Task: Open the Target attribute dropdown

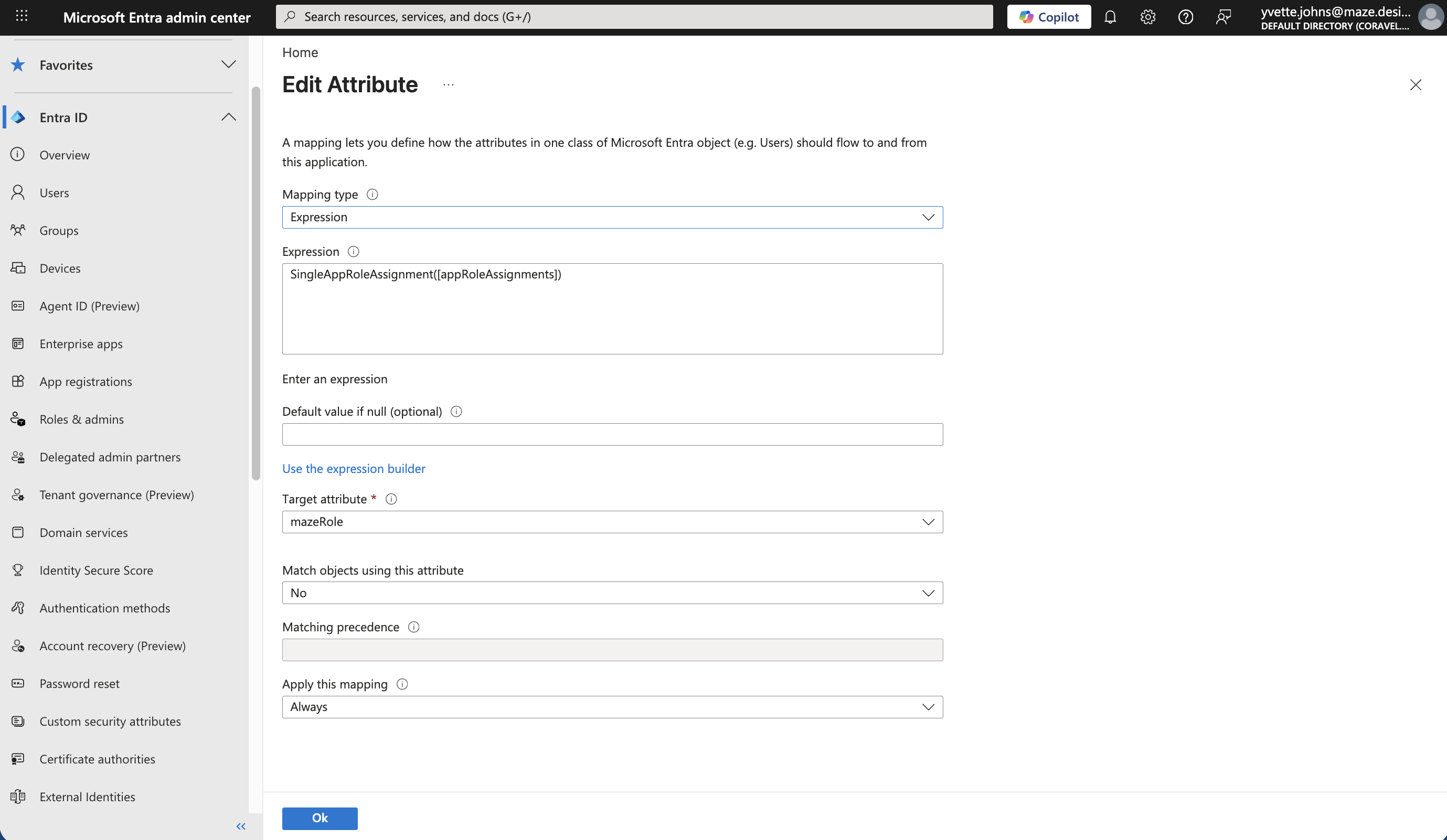Action: point(612,522)
